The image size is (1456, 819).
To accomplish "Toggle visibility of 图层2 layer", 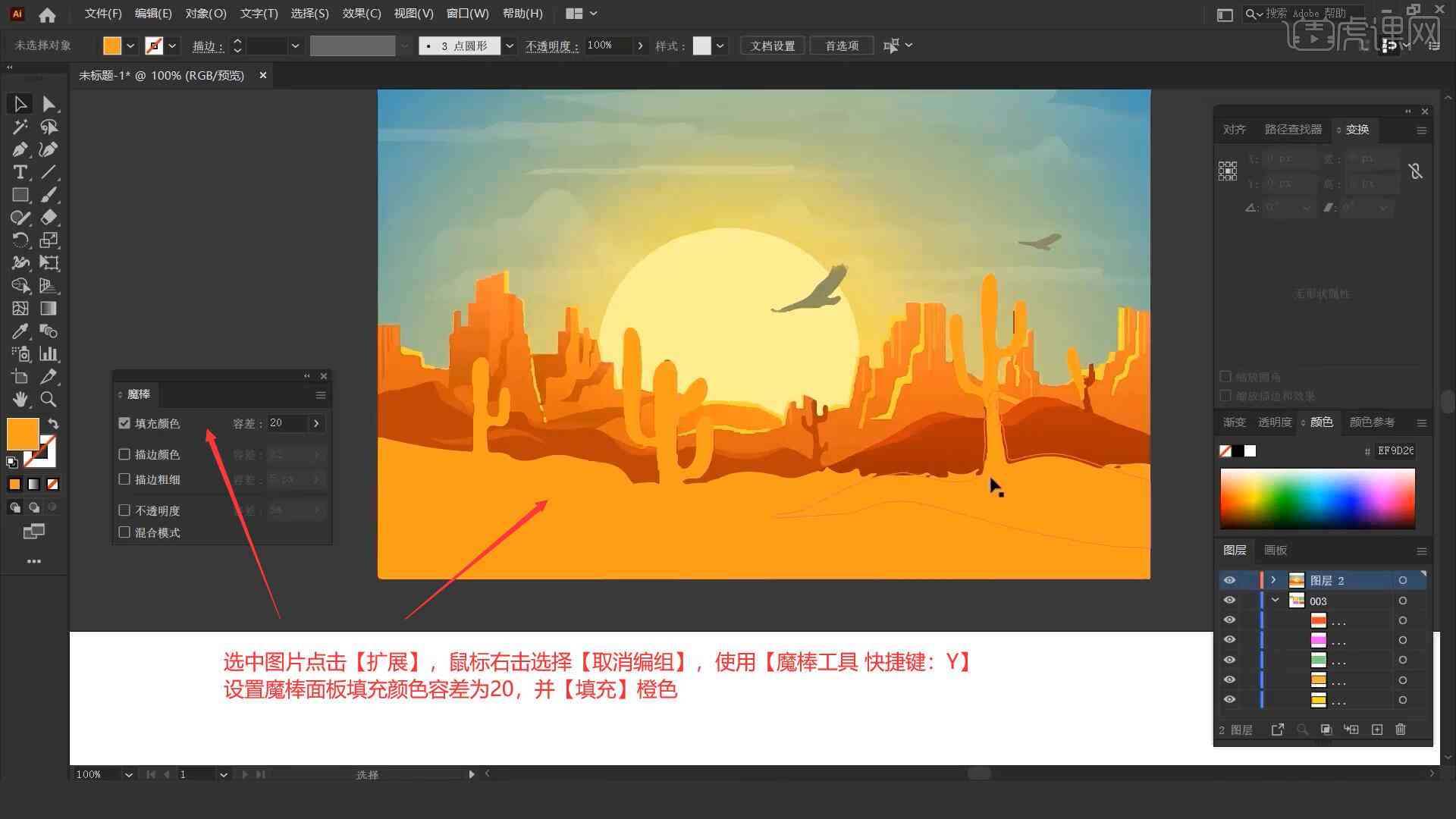I will tap(1229, 580).
